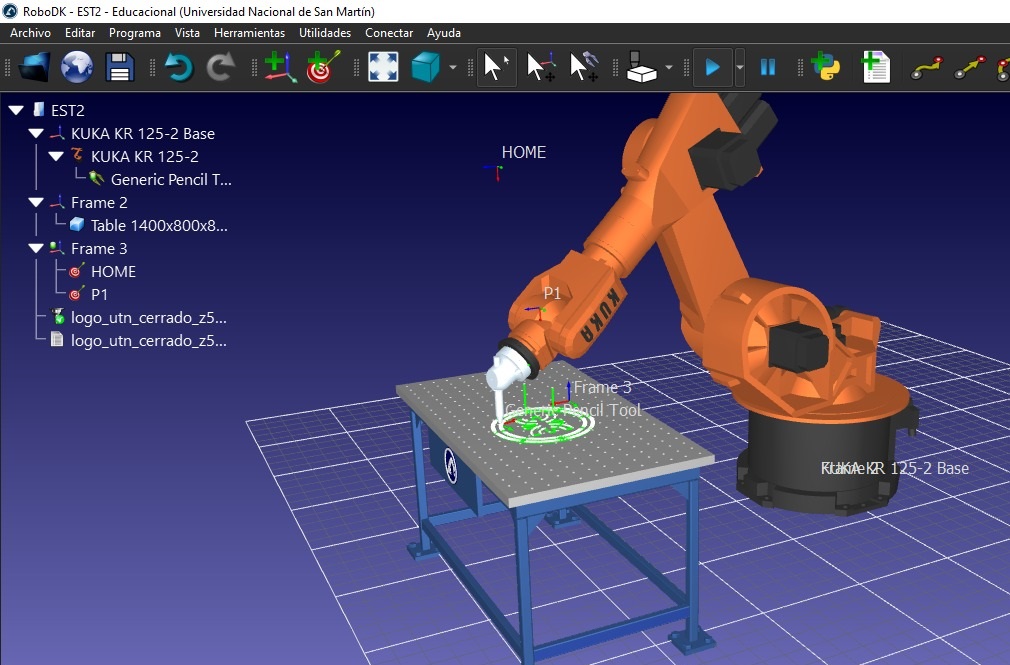Viewport: 1010px width, 665px height.
Task: Fit all objects in view
Action: click(383, 67)
